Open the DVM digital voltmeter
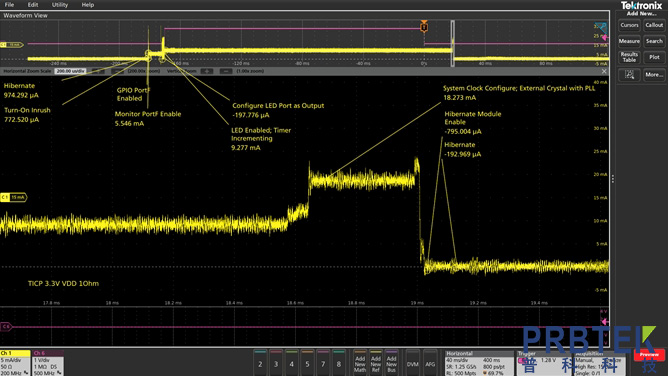 [x=413, y=364]
